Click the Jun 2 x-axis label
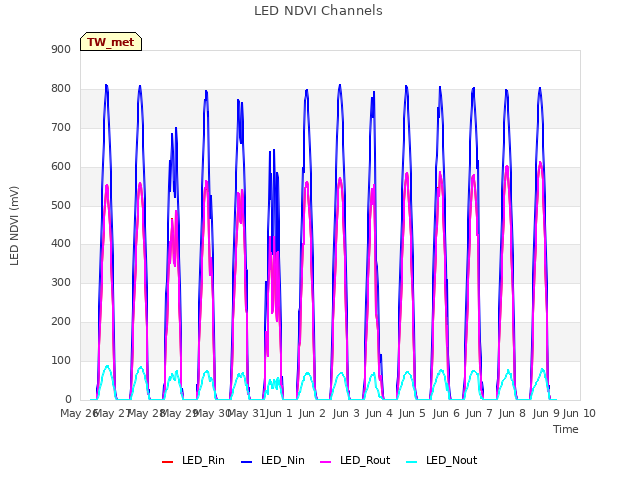The width and height of the screenshot is (640, 480). 312,413
